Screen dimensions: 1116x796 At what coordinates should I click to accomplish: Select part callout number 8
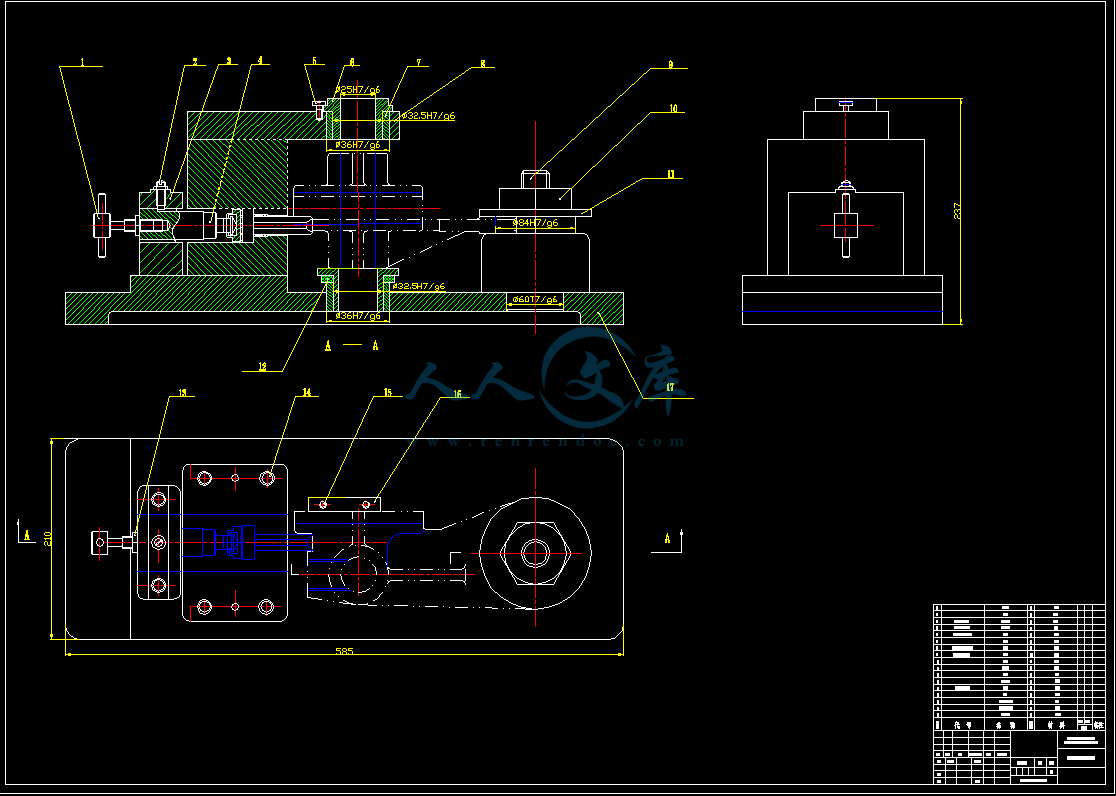point(483,63)
